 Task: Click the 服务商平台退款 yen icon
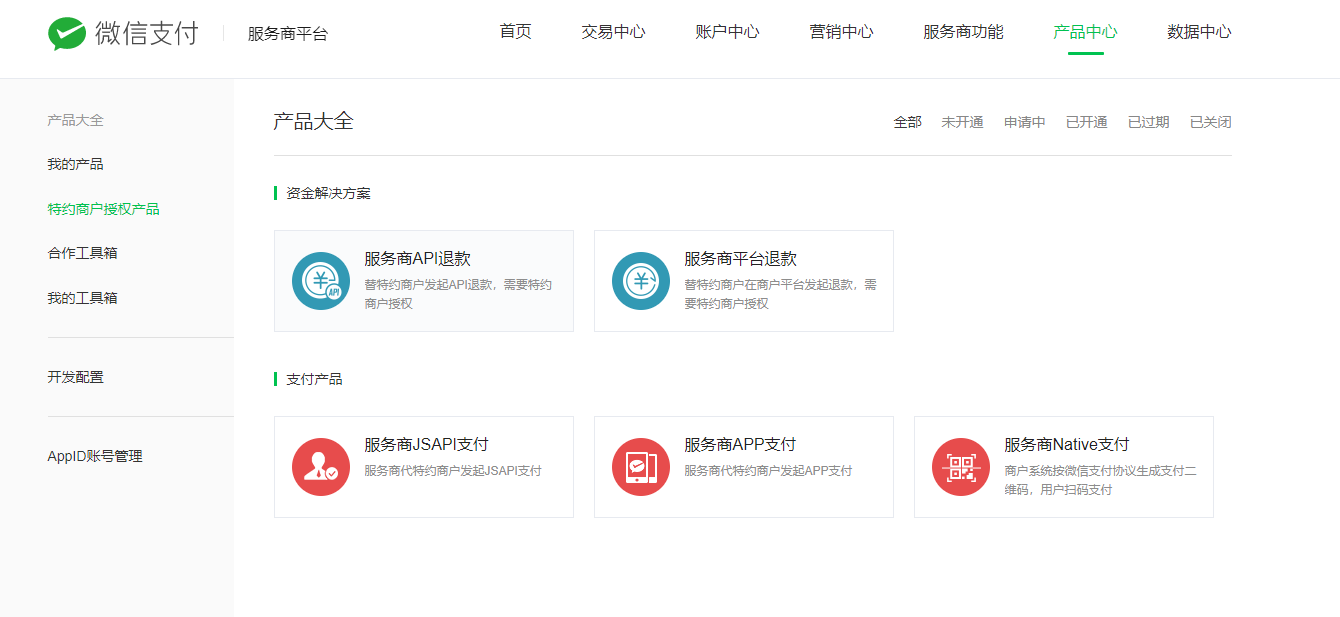point(641,281)
